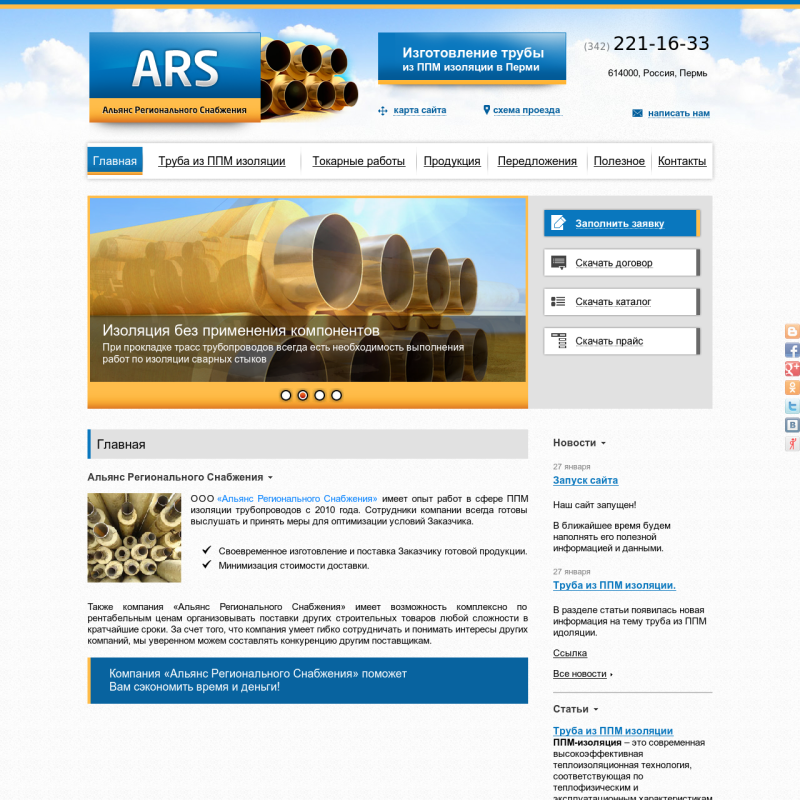Click the list icon beside Скачать каталог

[x=558, y=302]
